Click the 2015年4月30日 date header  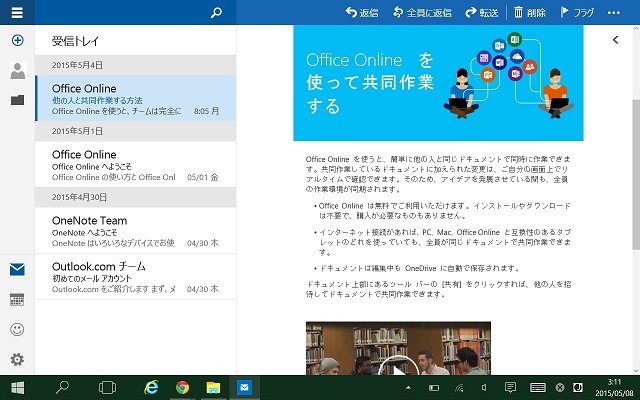[x=136, y=198]
